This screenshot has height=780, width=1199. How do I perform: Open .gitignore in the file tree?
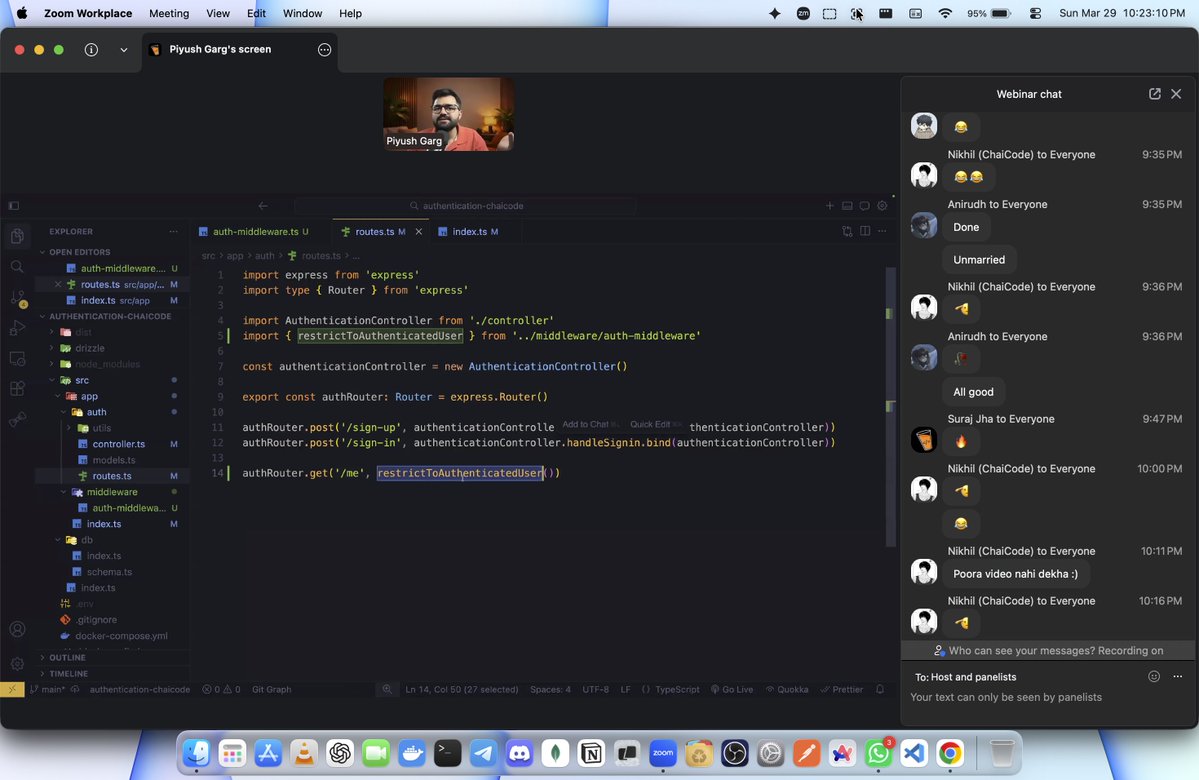(96, 620)
